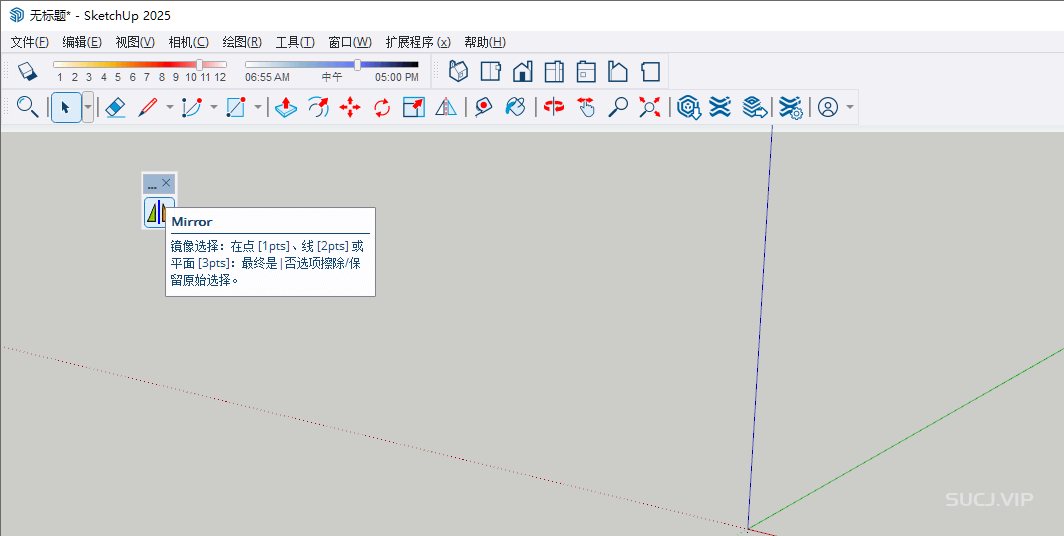Click the Flip tool in main toolbar
Screen dimensions: 1064x536
446,107
